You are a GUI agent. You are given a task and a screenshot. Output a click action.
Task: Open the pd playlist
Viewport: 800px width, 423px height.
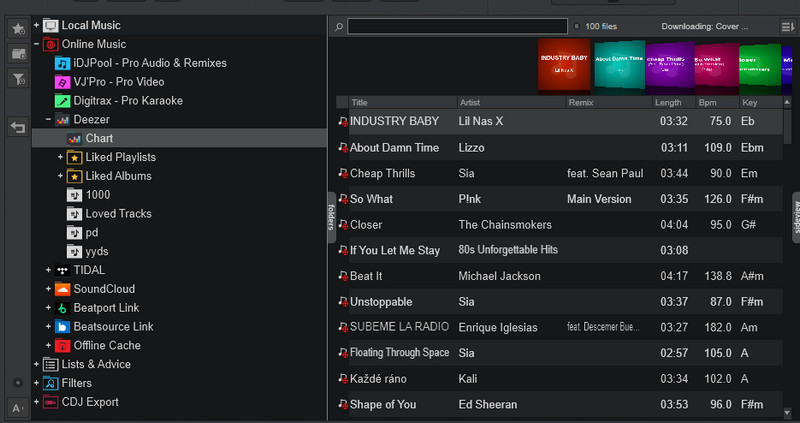92,233
